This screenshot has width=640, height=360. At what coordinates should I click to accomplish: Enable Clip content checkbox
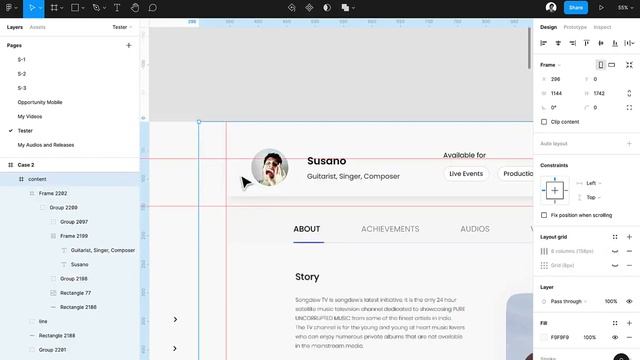coord(544,122)
